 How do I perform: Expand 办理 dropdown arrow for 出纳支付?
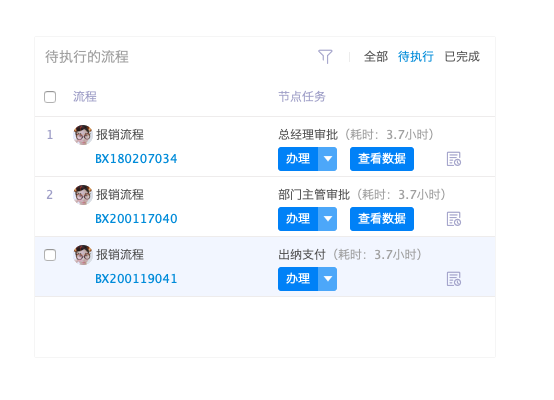pyautogui.click(x=328, y=279)
